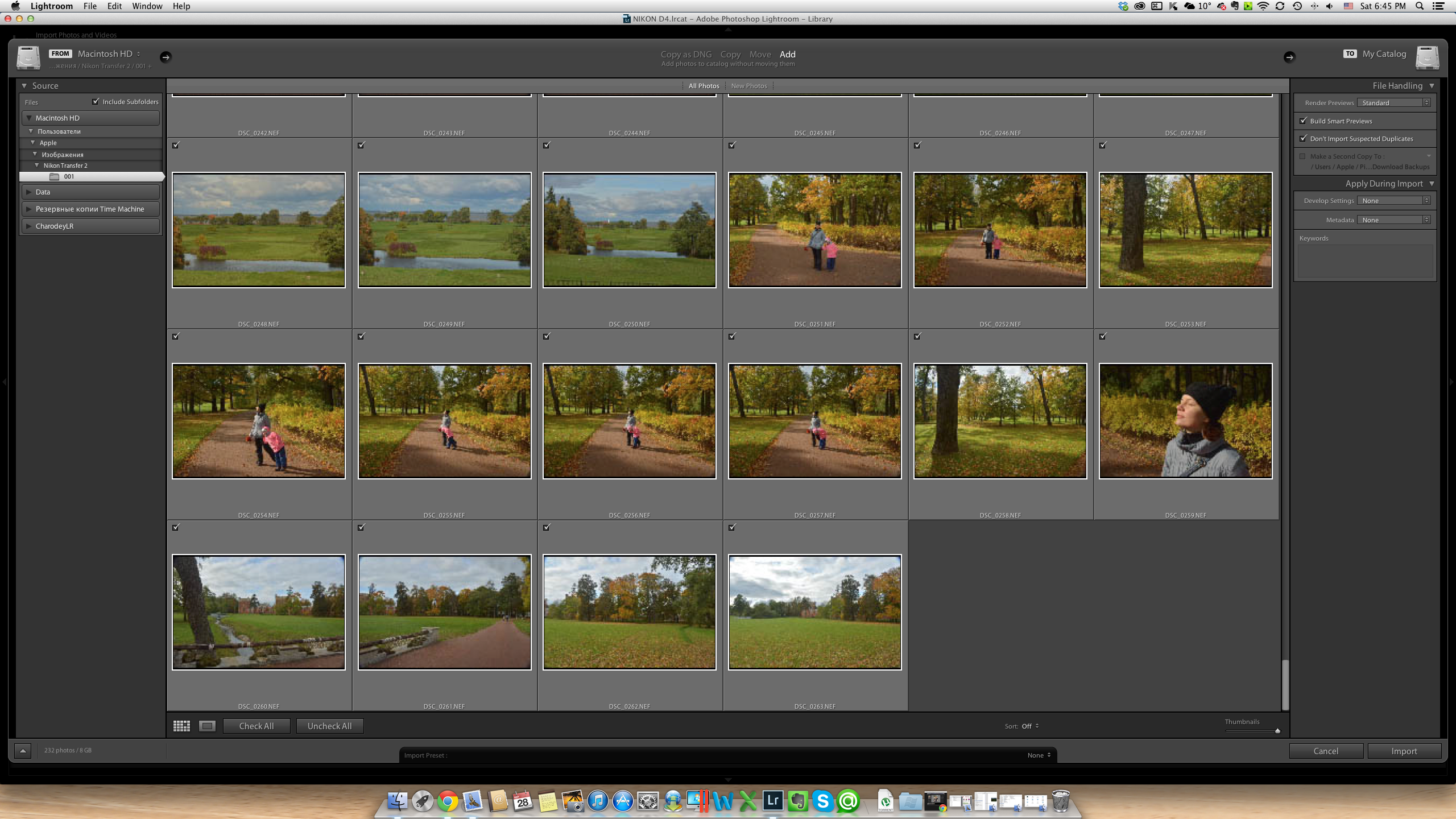The width and height of the screenshot is (1456, 819).
Task: Click the My Catalog drive icon
Action: point(1426,57)
